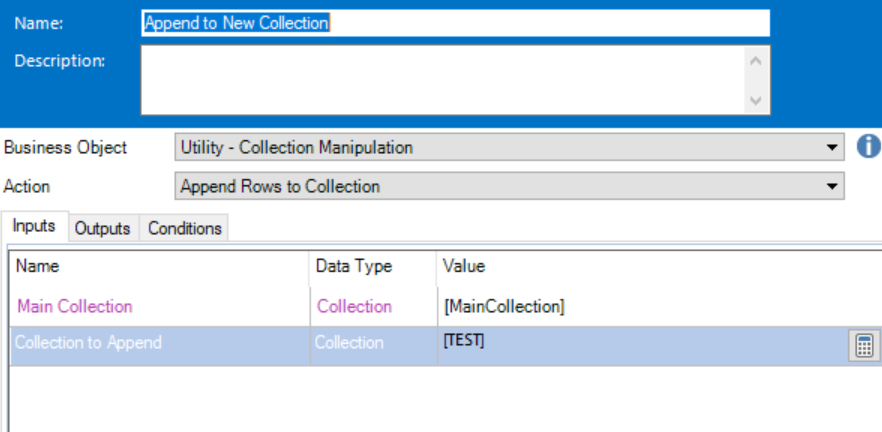Click the Description scrollbar up arrow
Image resolution: width=882 pixels, height=432 pixels.
click(755, 61)
